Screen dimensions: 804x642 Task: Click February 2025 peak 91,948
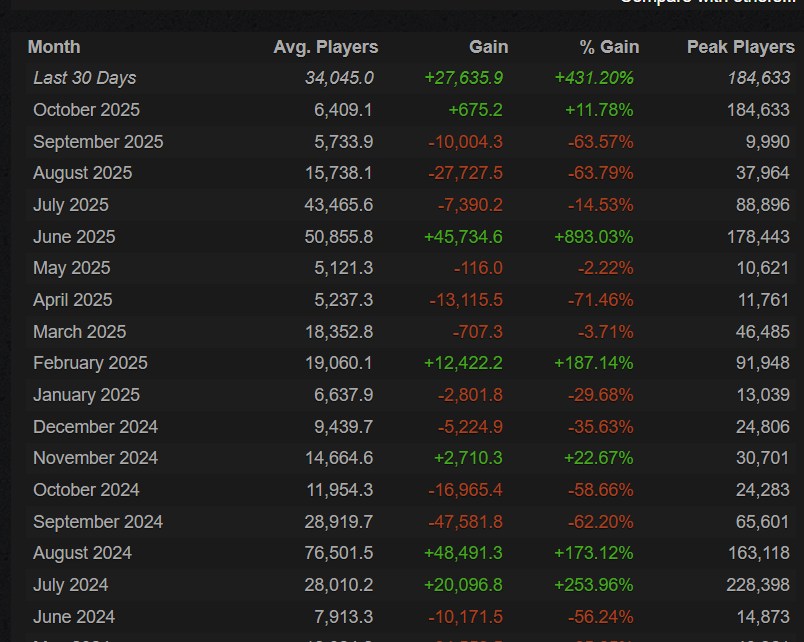tap(762, 363)
